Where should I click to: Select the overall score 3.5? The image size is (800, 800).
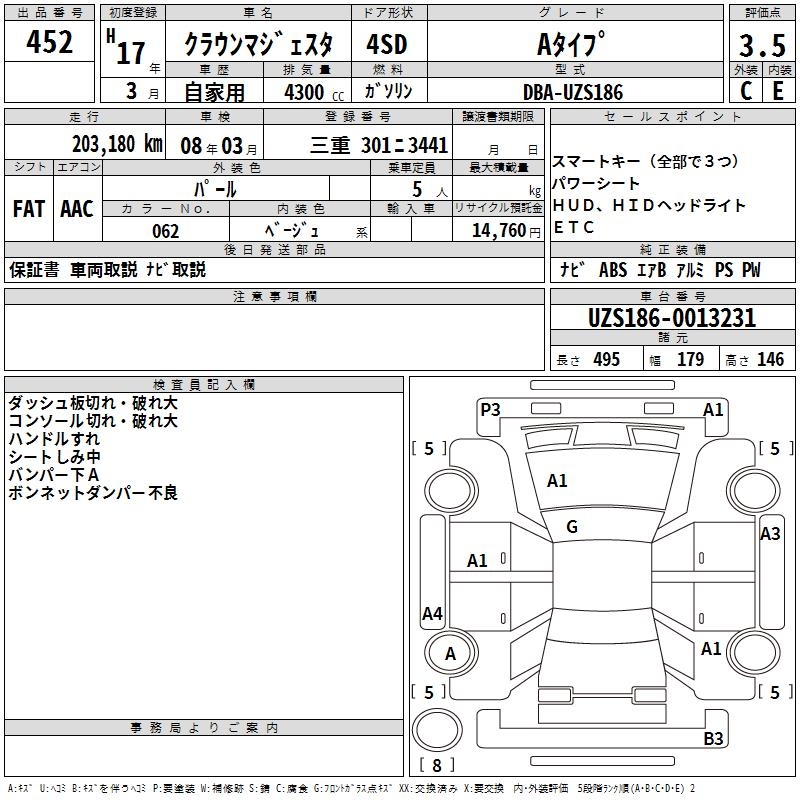[x=762, y=45]
